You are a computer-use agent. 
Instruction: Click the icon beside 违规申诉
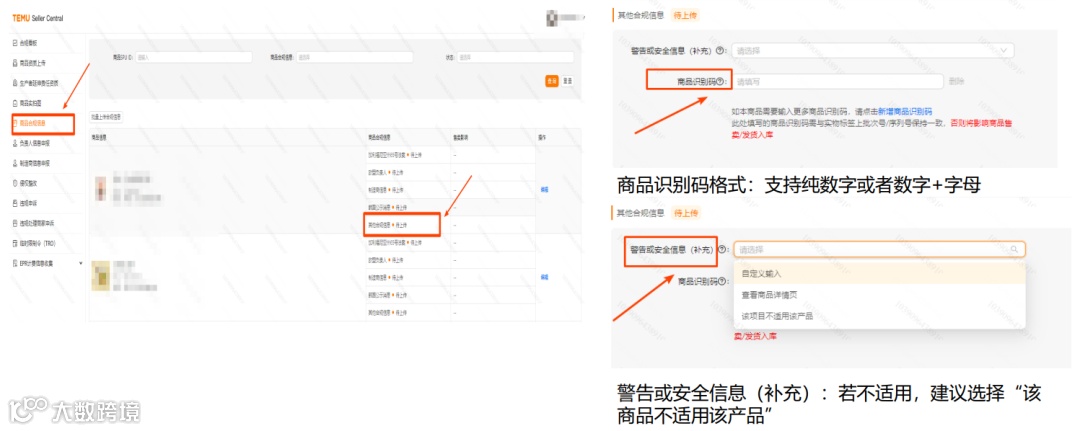[x=15, y=203]
